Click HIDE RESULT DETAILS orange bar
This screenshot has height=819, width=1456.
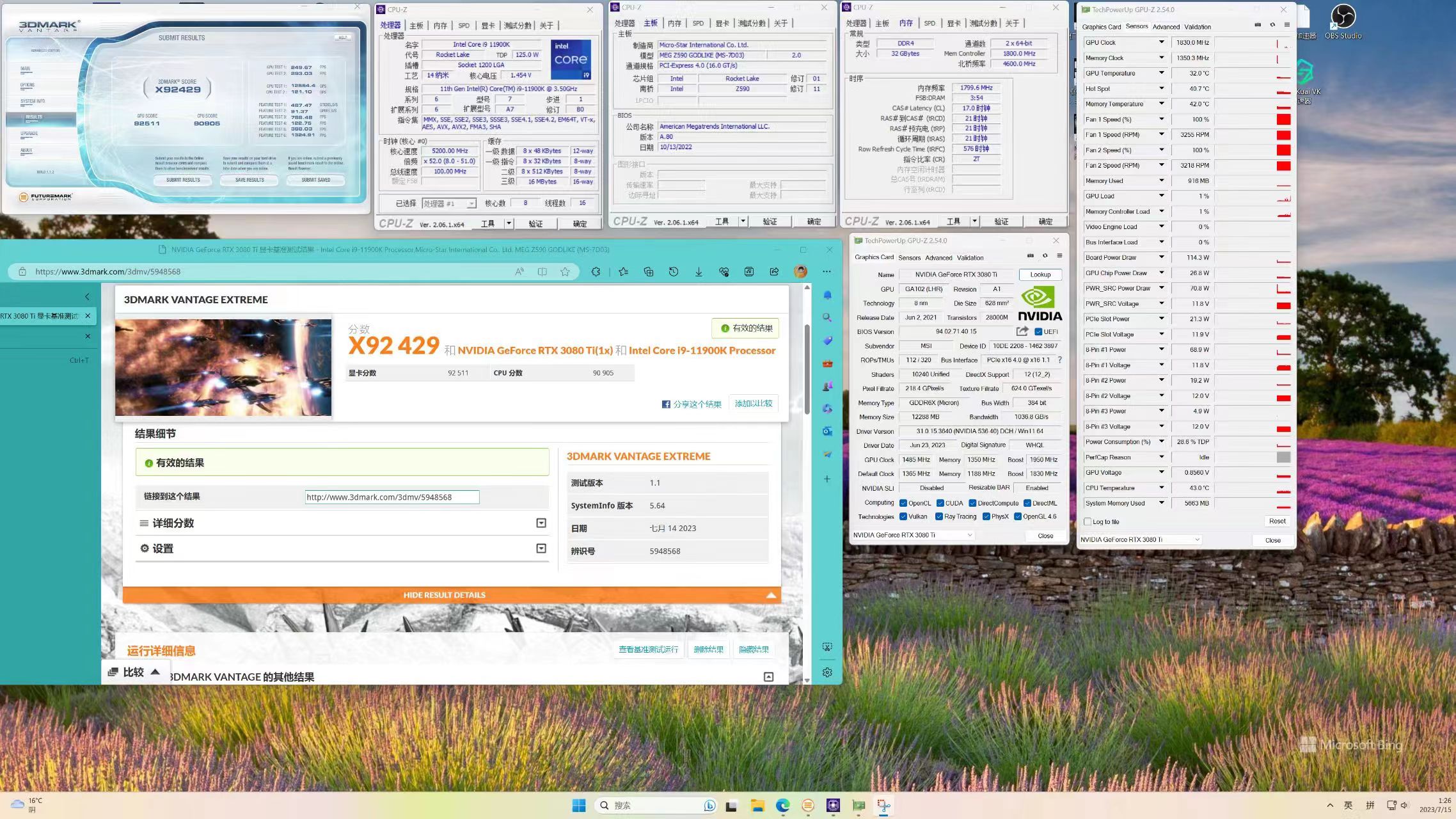[452, 595]
